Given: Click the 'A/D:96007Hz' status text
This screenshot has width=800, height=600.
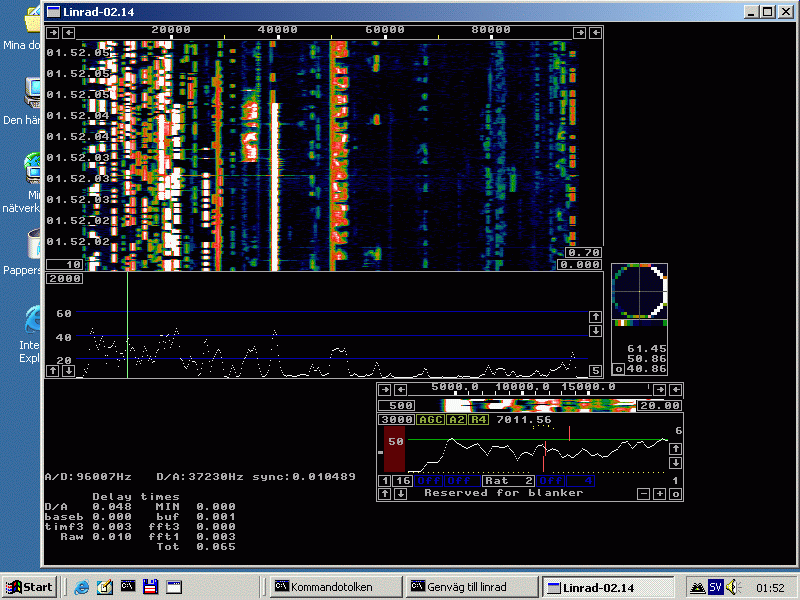Looking at the screenshot, I should [88, 477].
